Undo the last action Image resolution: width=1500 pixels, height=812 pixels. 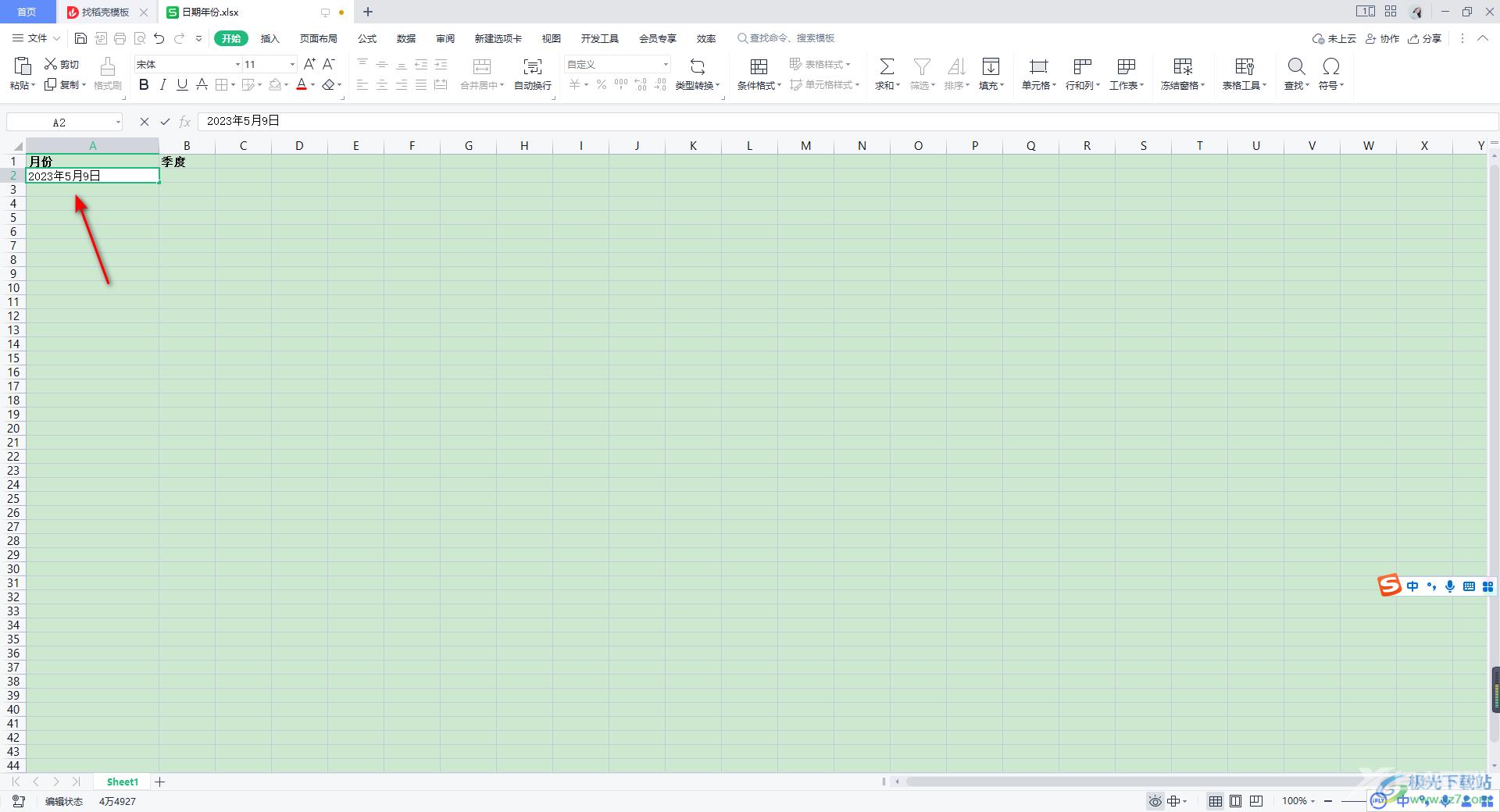(x=159, y=38)
